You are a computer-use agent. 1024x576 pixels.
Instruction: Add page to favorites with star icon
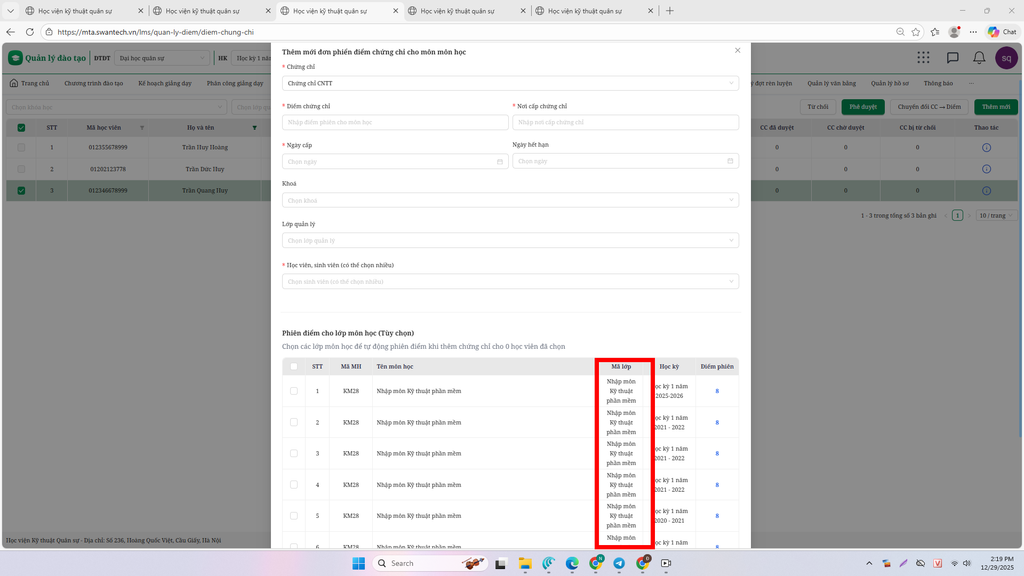(x=916, y=31)
